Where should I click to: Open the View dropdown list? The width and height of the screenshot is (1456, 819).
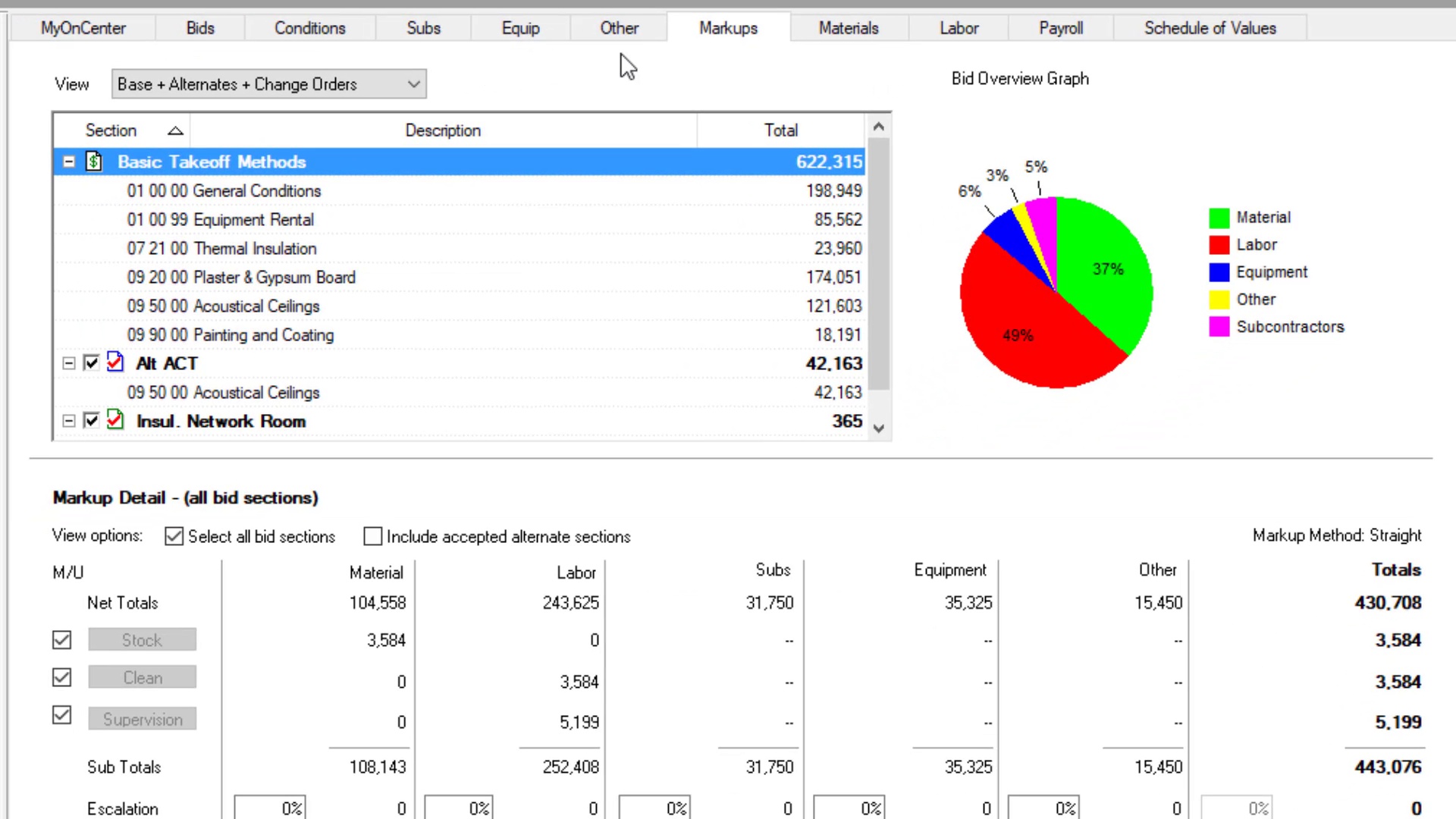tap(413, 84)
